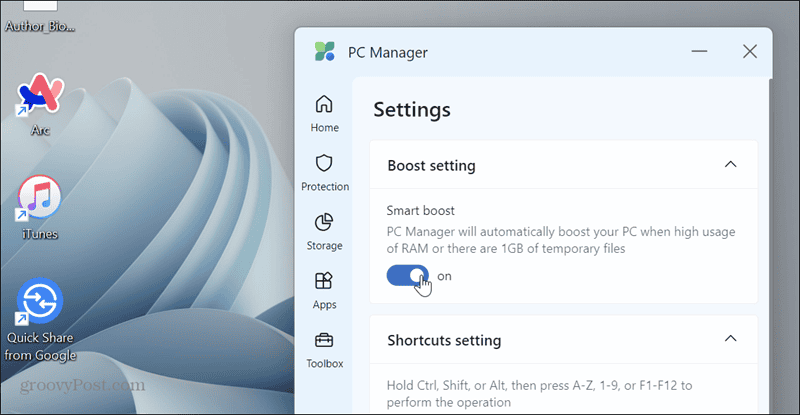Select the Arc desktop shortcut

pos(40,105)
